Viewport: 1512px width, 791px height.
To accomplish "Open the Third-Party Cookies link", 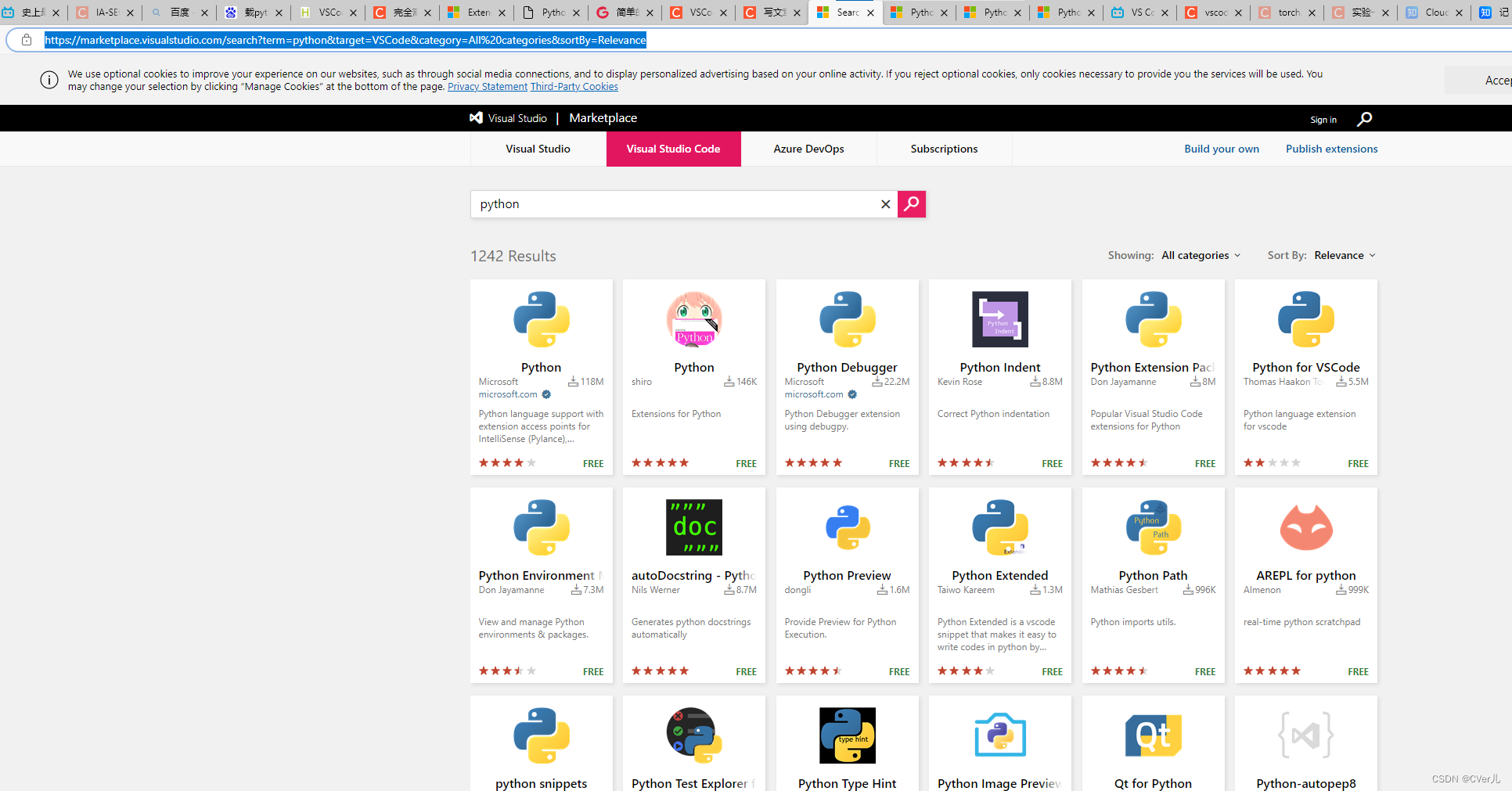I will tap(574, 87).
